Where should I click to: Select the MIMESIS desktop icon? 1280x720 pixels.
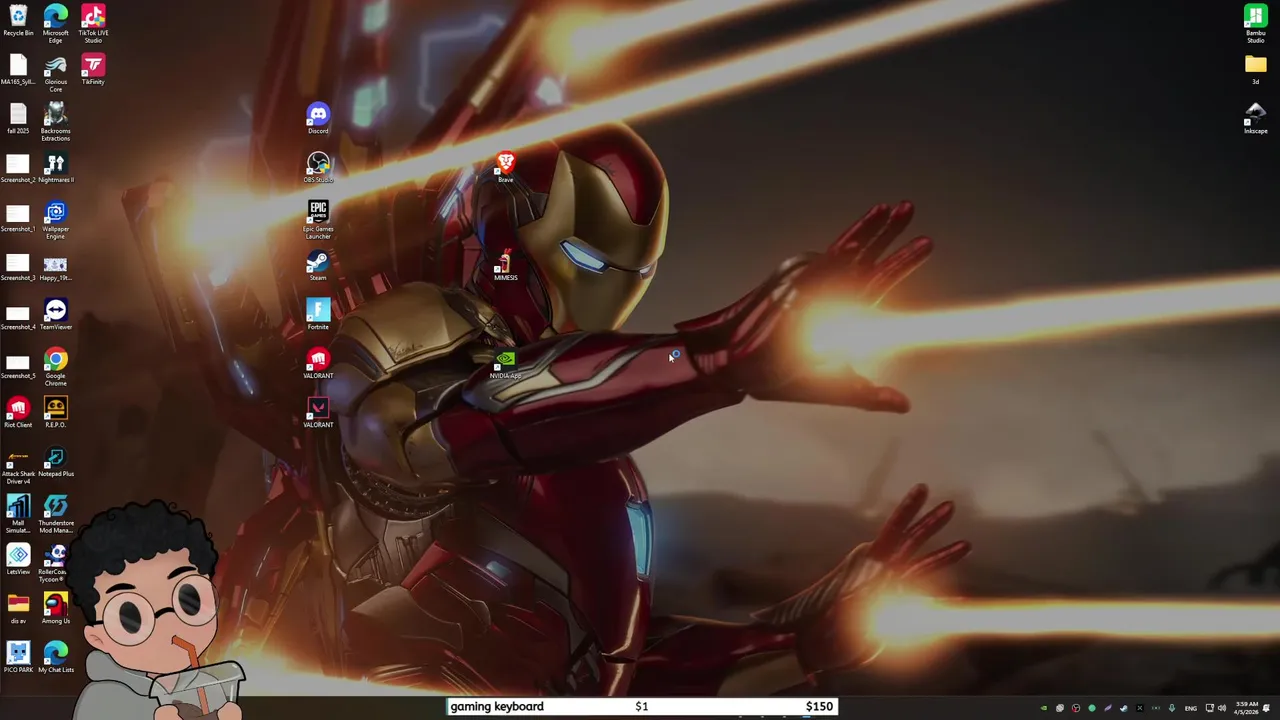pos(505,265)
